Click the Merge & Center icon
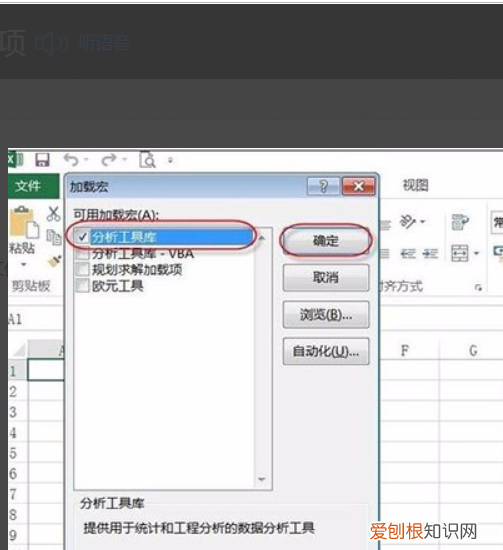Screen dimensions: 503x550 (x=460, y=253)
